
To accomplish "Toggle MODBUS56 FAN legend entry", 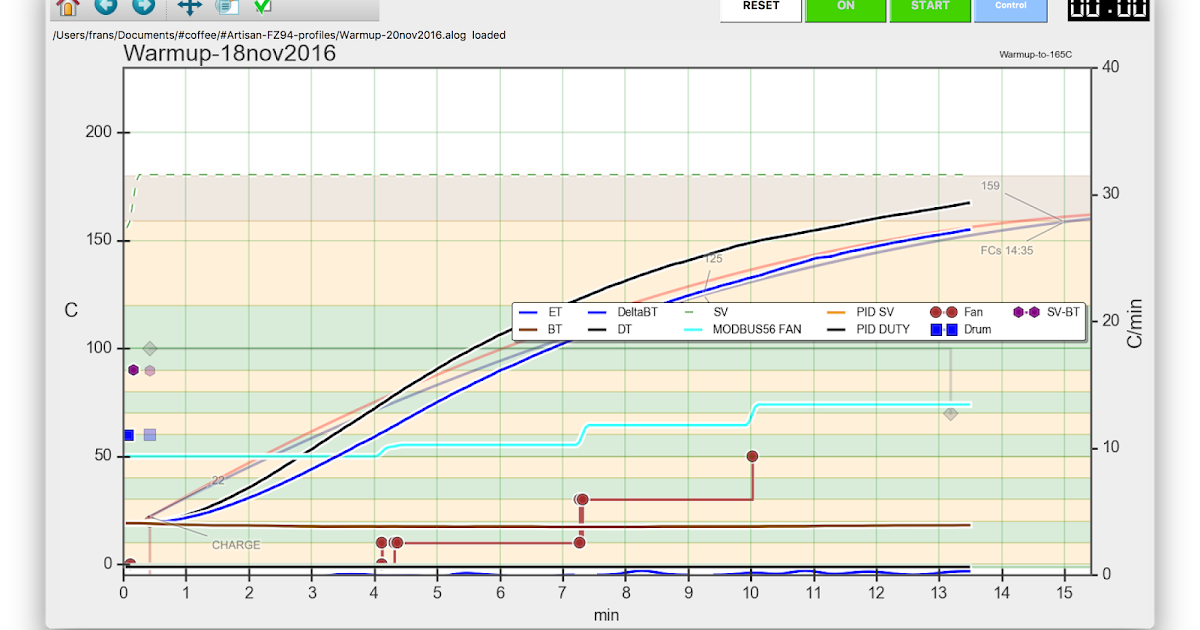I will coord(742,329).
